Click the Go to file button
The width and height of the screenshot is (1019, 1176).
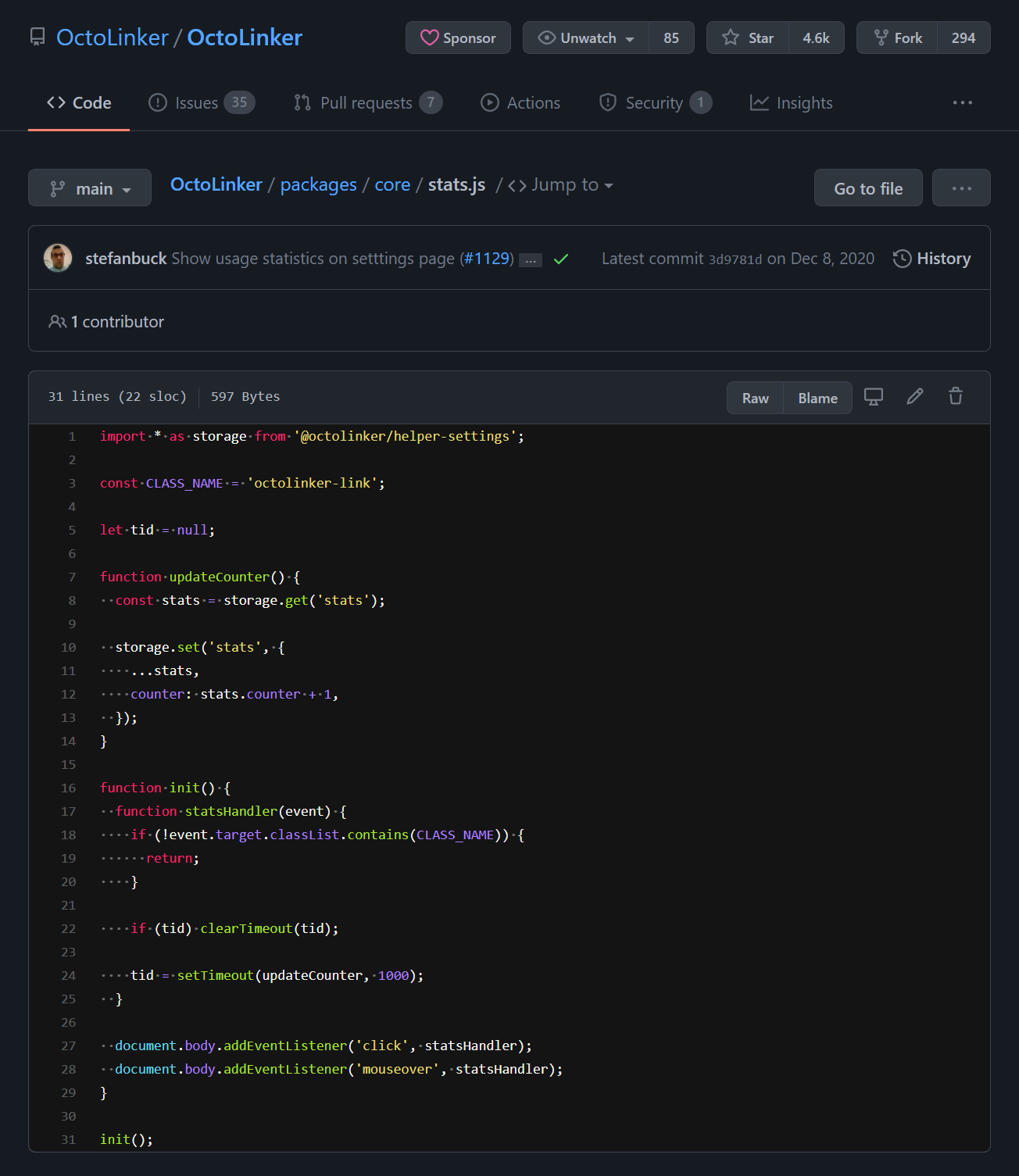pyautogui.click(x=868, y=188)
